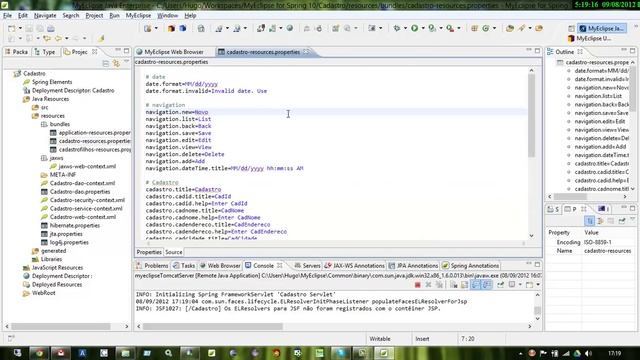Screen dimensions: 640x360
Task: Select application-resources.properties file
Action: (94, 133)
